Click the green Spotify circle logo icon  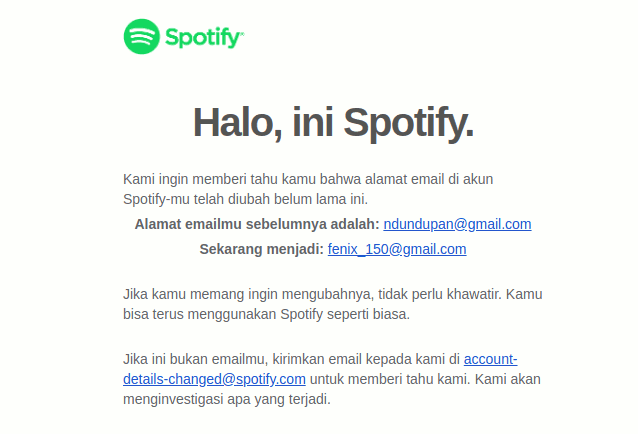[x=142, y=36]
